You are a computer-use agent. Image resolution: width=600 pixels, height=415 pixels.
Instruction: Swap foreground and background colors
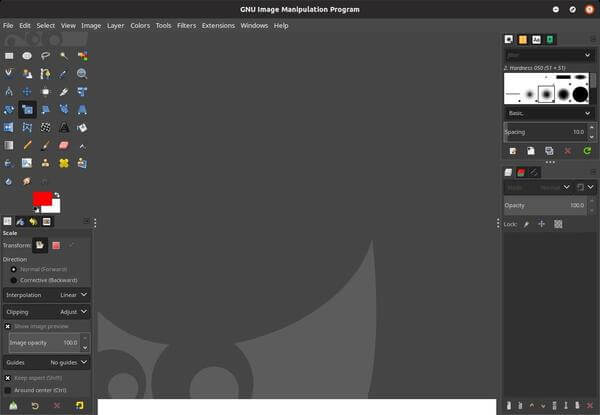[57, 195]
